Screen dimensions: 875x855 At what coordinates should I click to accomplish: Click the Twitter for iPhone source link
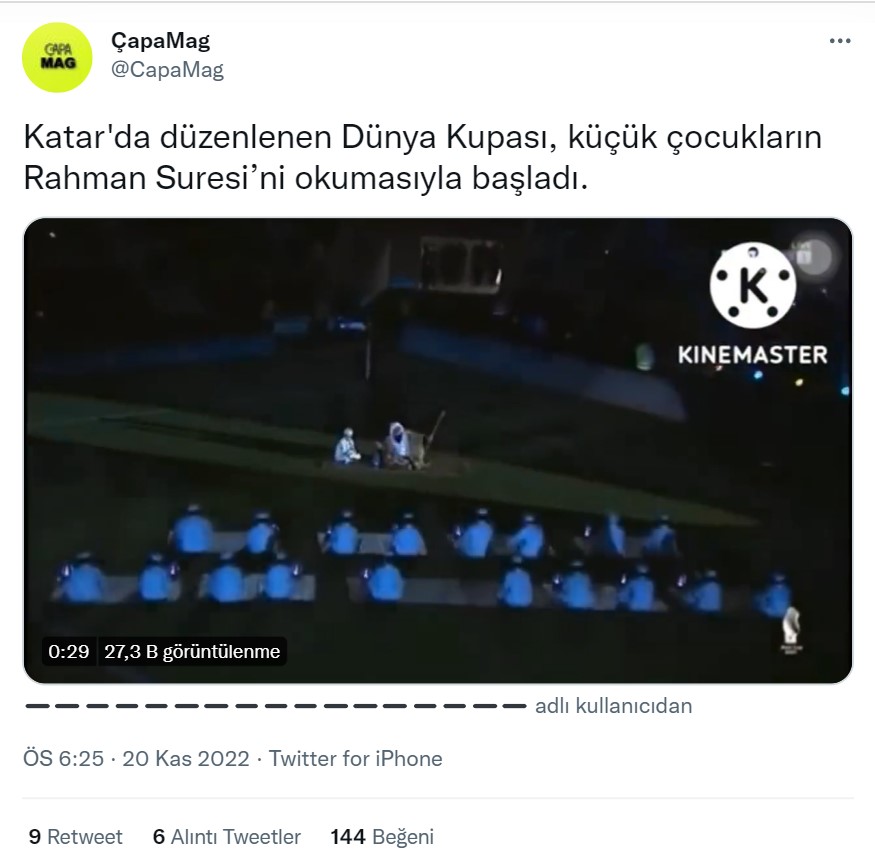(355, 759)
